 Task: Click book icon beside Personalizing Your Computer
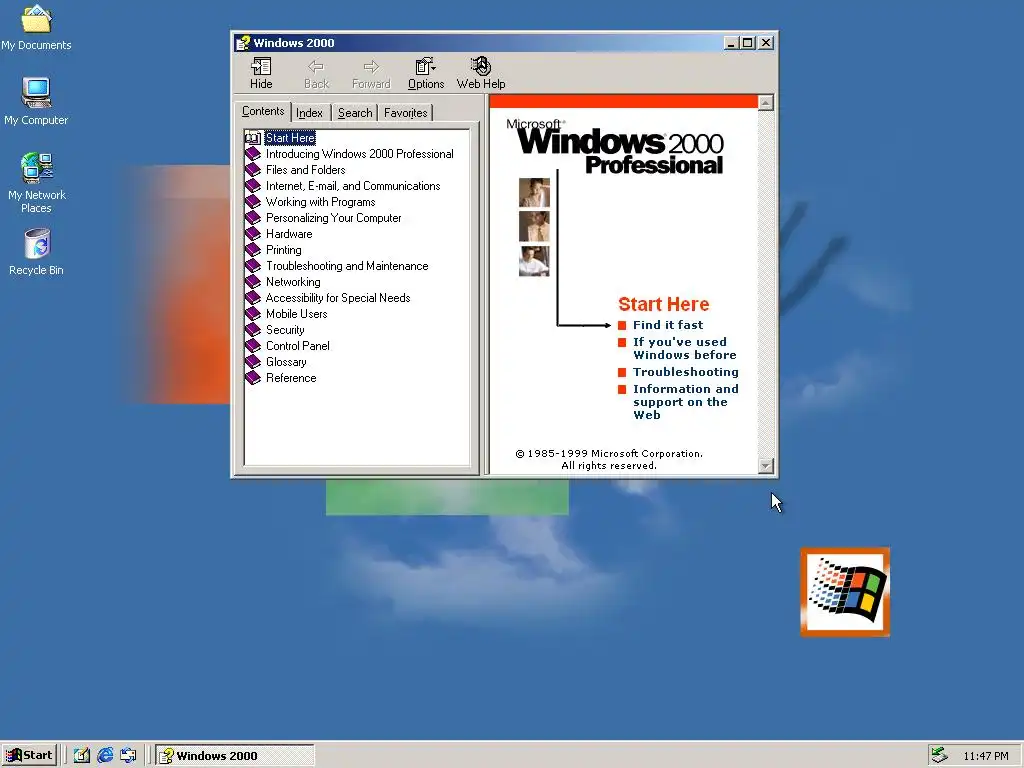253,218
